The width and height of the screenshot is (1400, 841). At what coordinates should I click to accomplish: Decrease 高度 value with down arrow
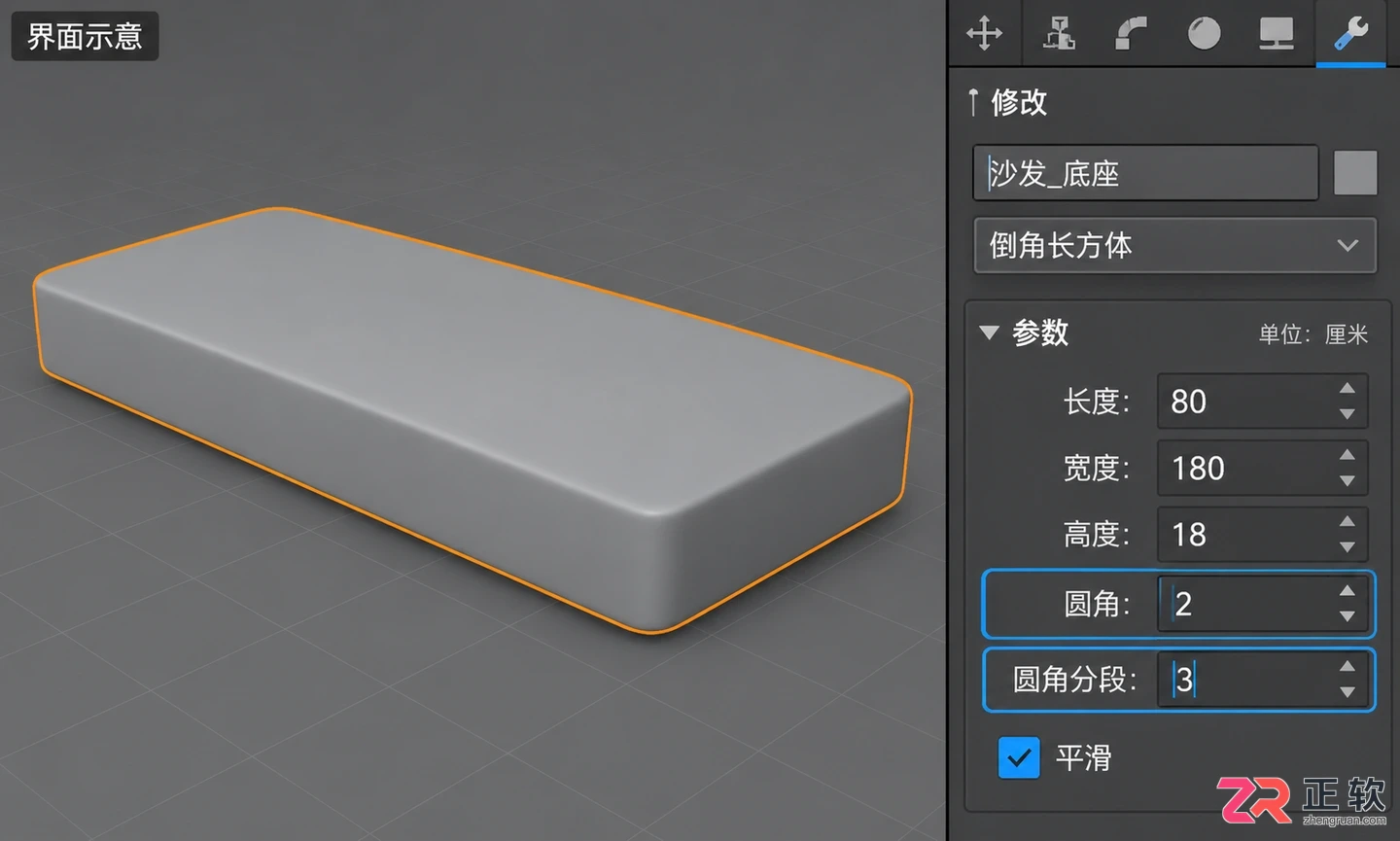pyautogui.click(x=1347, y=547)
